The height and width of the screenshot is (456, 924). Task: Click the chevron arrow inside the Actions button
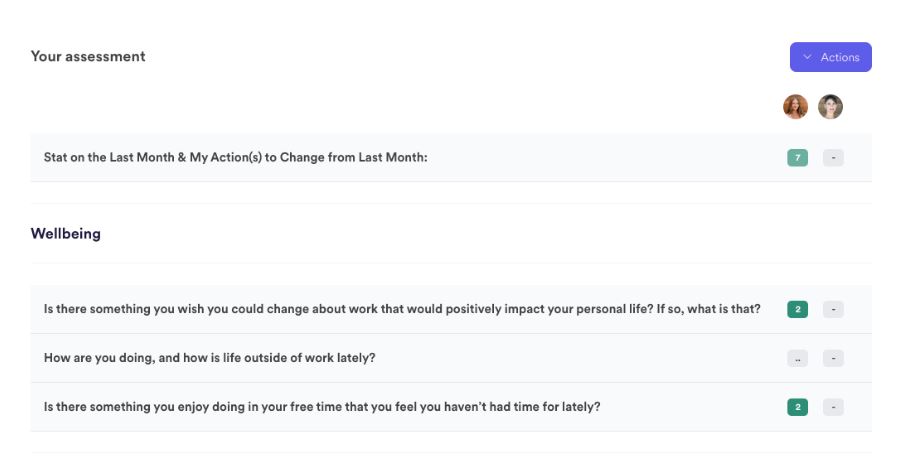(807, 57)
